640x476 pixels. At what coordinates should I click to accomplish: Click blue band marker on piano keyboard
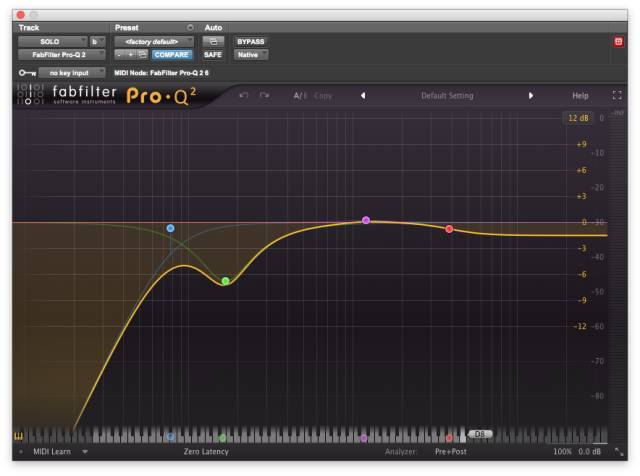(170, 437)
